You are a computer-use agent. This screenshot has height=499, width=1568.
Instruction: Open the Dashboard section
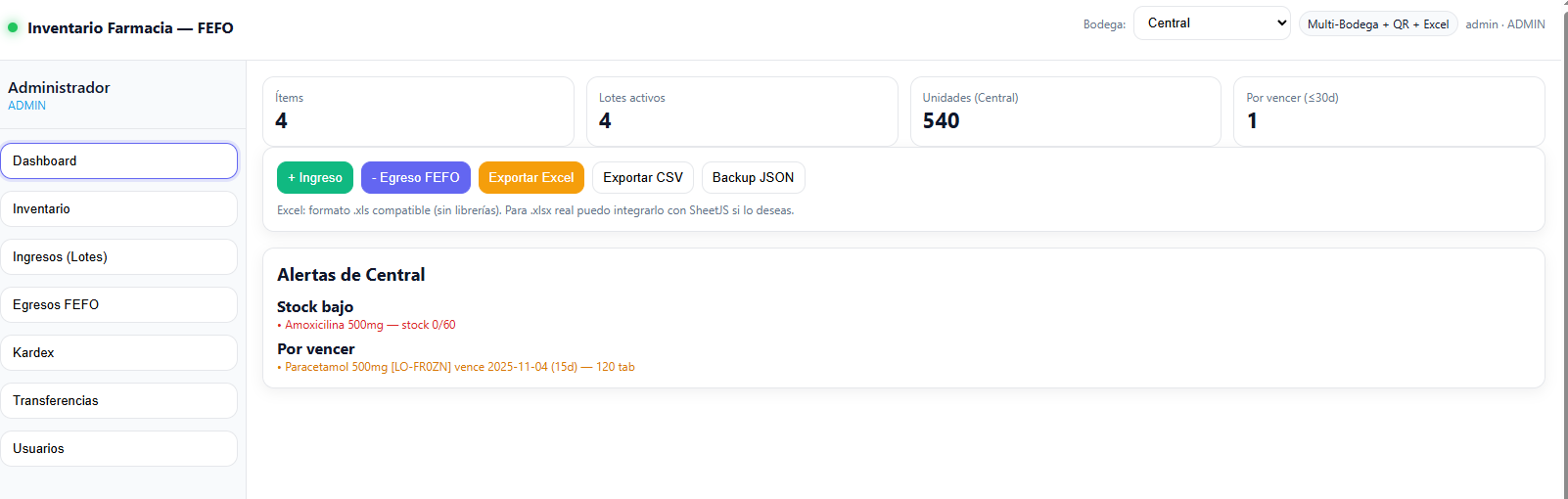click(118, 161)
